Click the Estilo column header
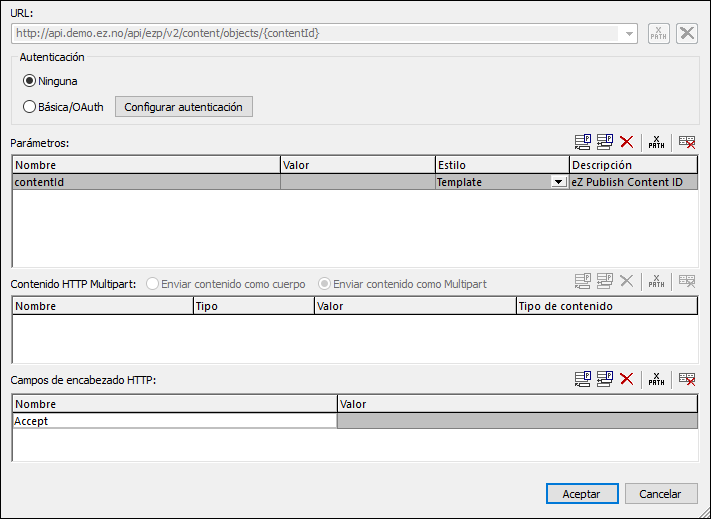 pyautogui.click(x=502, y=165)
